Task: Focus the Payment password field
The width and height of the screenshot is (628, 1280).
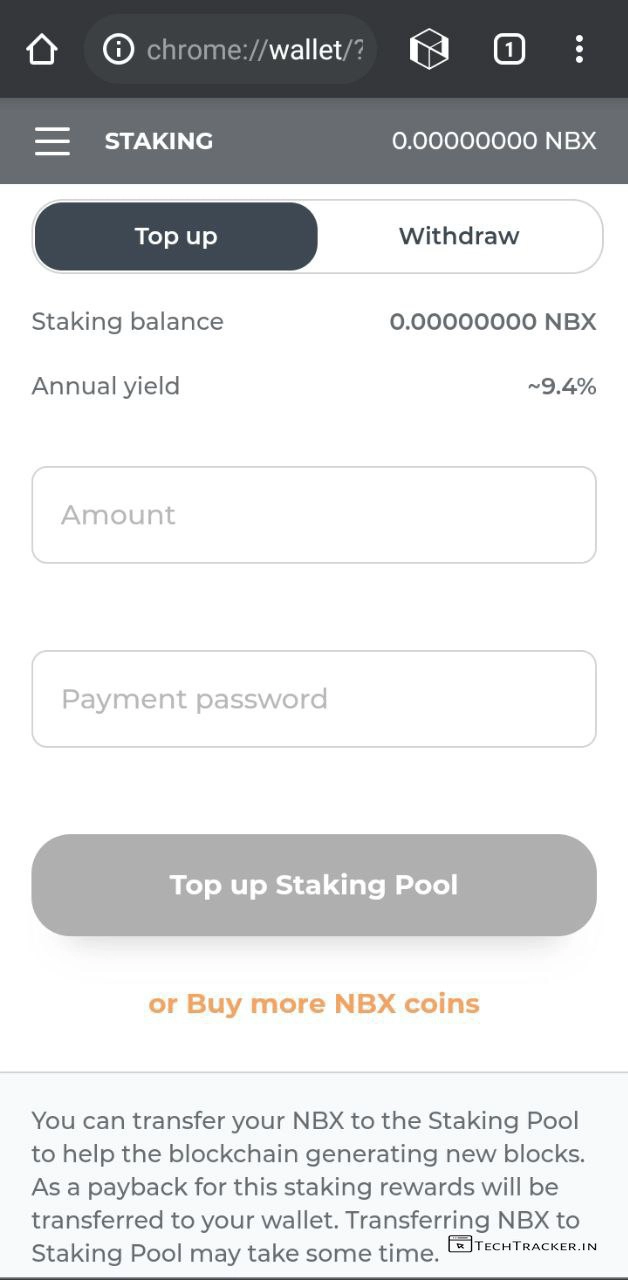Action: pyautogui.click(x=314, y=699)
